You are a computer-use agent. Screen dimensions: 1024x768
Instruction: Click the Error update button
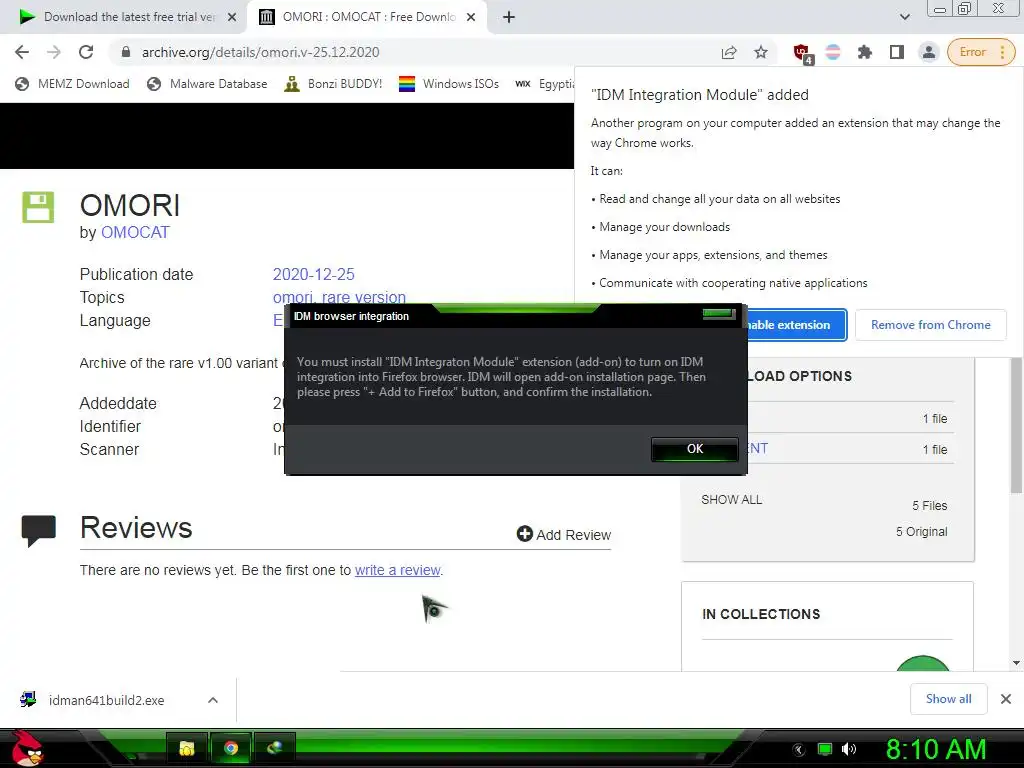click(981, 52)
